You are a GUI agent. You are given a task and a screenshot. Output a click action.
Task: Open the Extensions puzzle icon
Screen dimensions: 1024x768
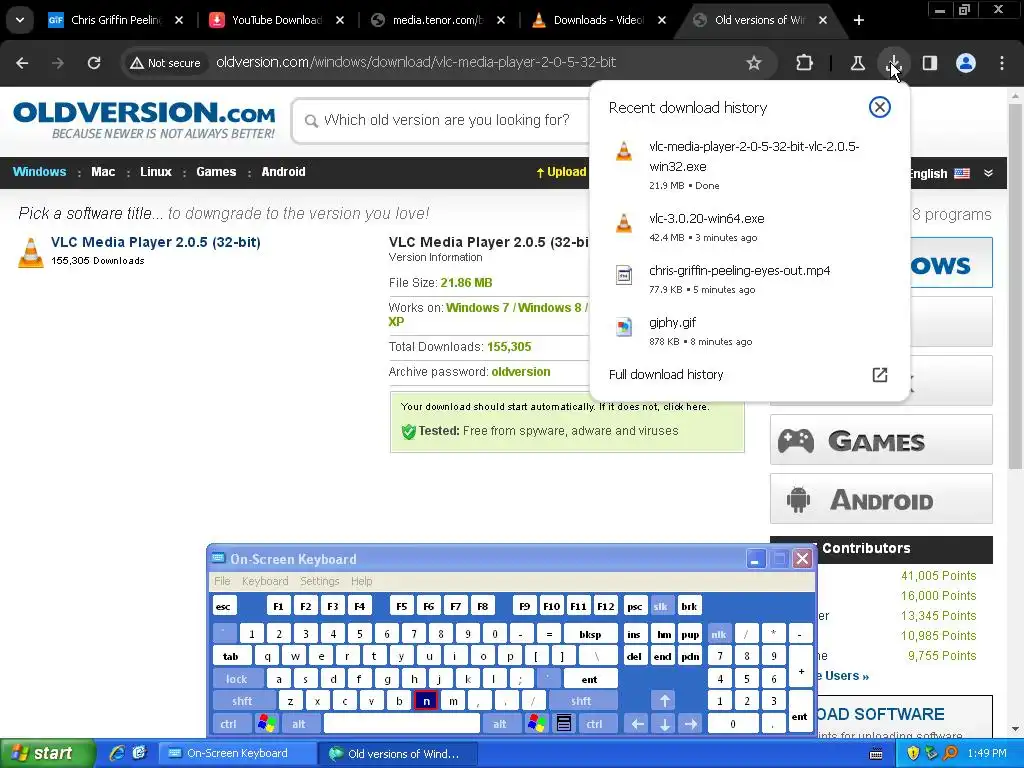tap(805, 63)
